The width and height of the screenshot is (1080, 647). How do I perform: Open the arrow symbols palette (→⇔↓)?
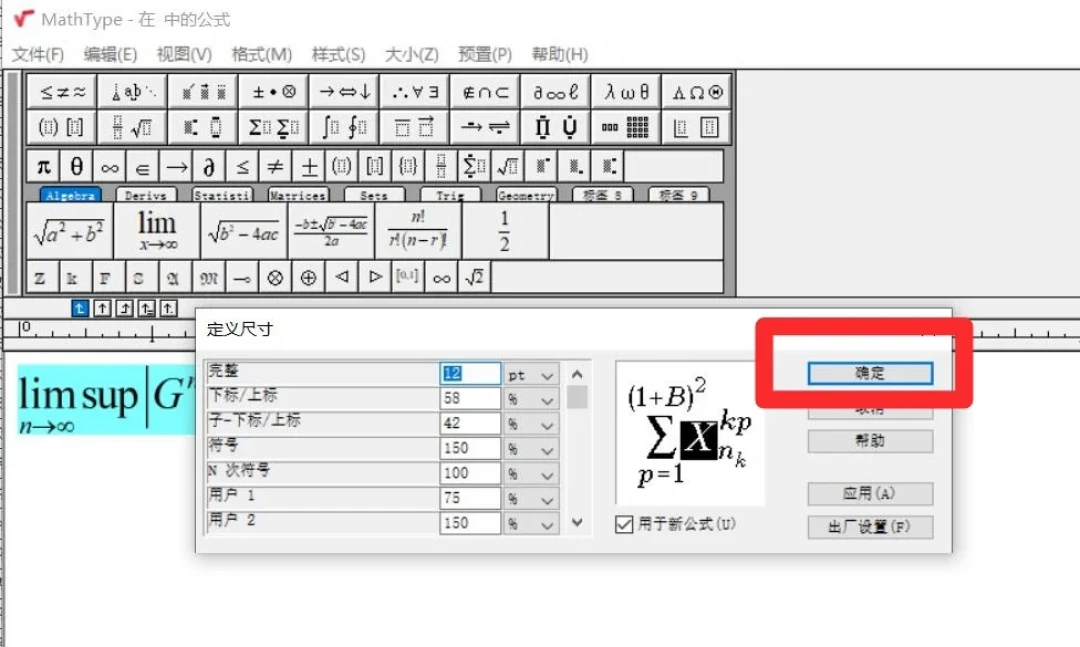click(x=344, y=92)
